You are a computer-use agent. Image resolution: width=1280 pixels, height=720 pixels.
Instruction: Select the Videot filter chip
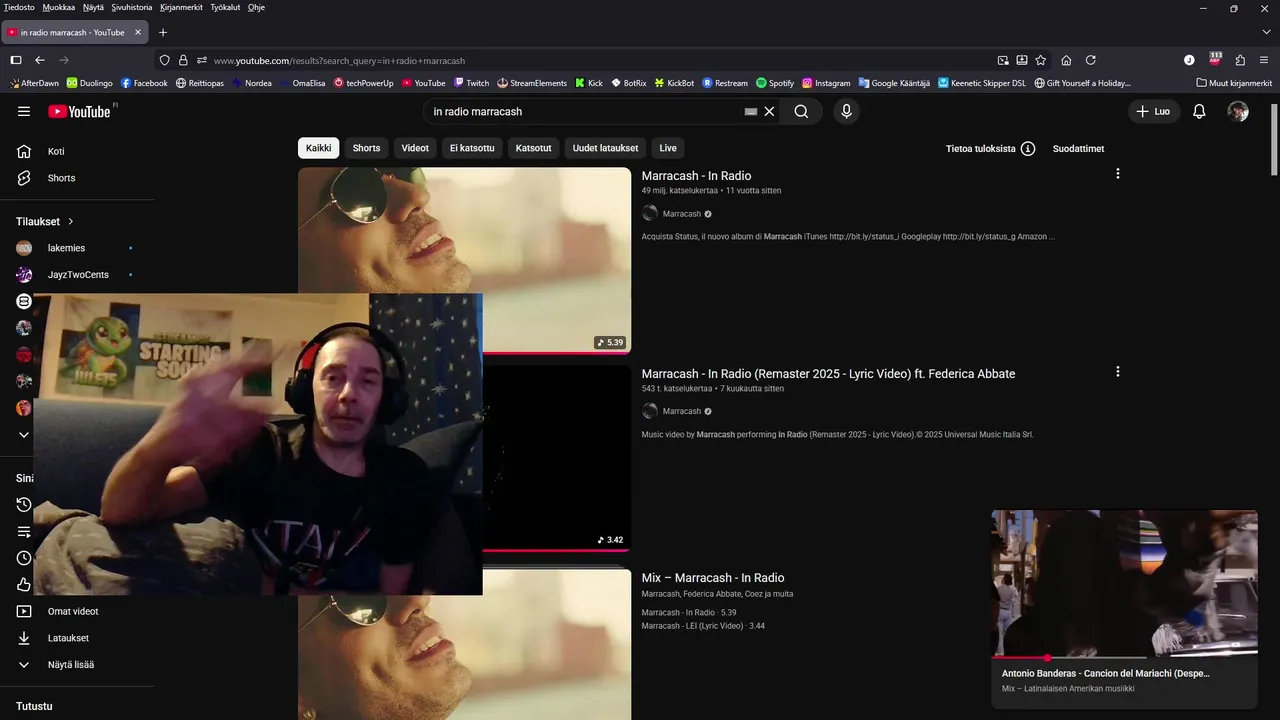click(x=415, y=148)
